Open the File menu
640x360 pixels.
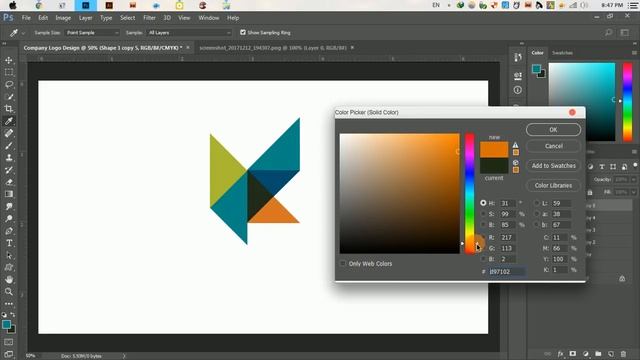pyautogui.click(x=26, y=18)
